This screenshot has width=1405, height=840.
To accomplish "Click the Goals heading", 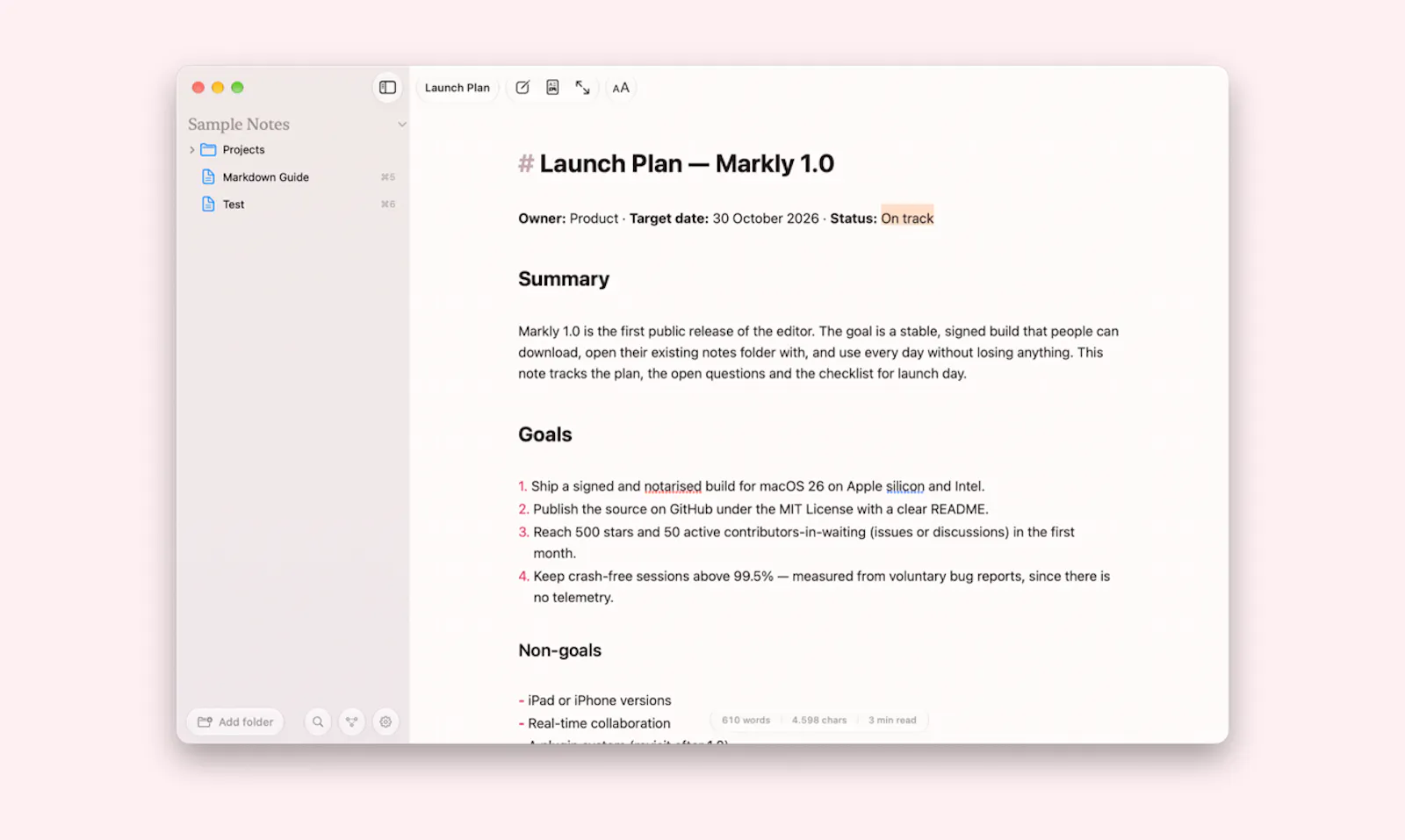I will pyautogui.click(x=545, y=434).
